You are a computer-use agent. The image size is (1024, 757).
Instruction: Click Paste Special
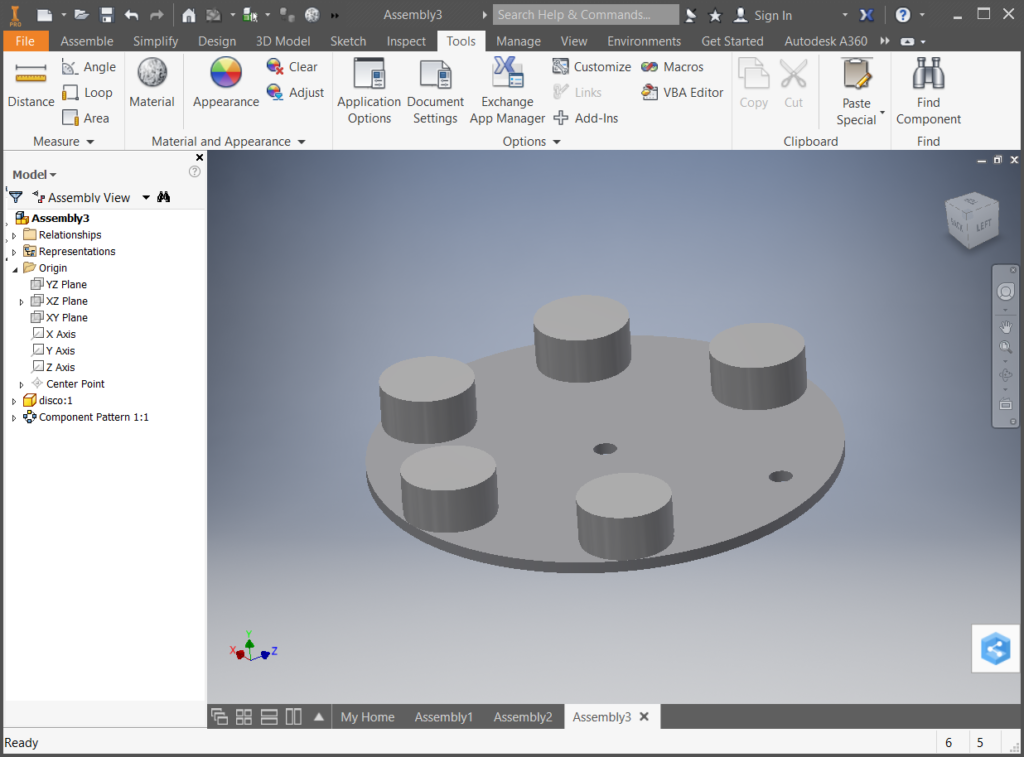click(856, 91)
